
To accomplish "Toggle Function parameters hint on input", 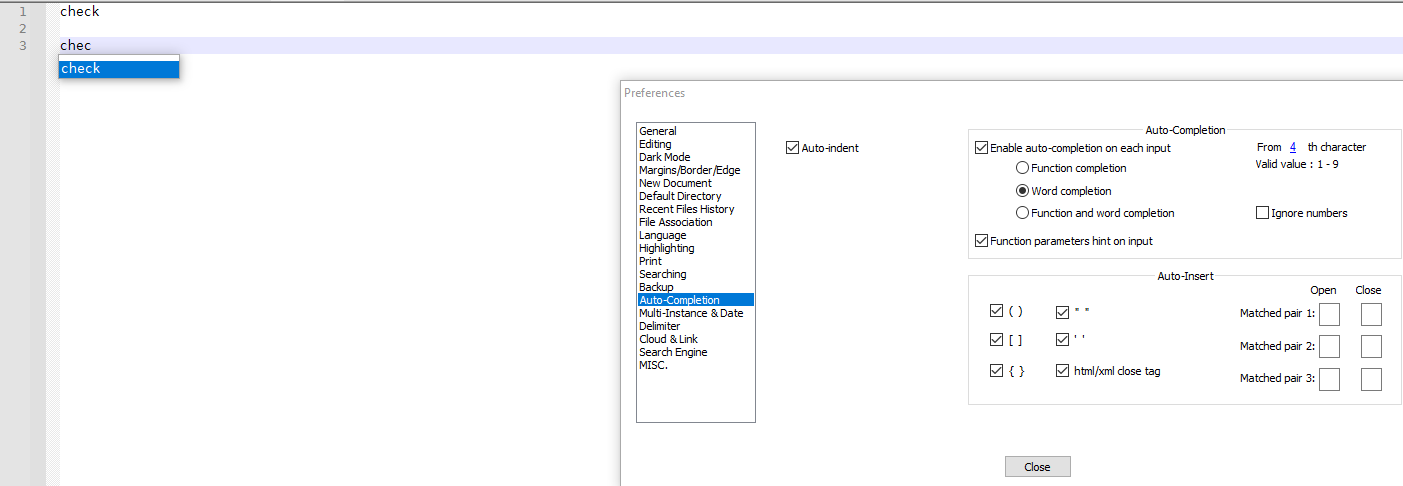I will [981, 241].
